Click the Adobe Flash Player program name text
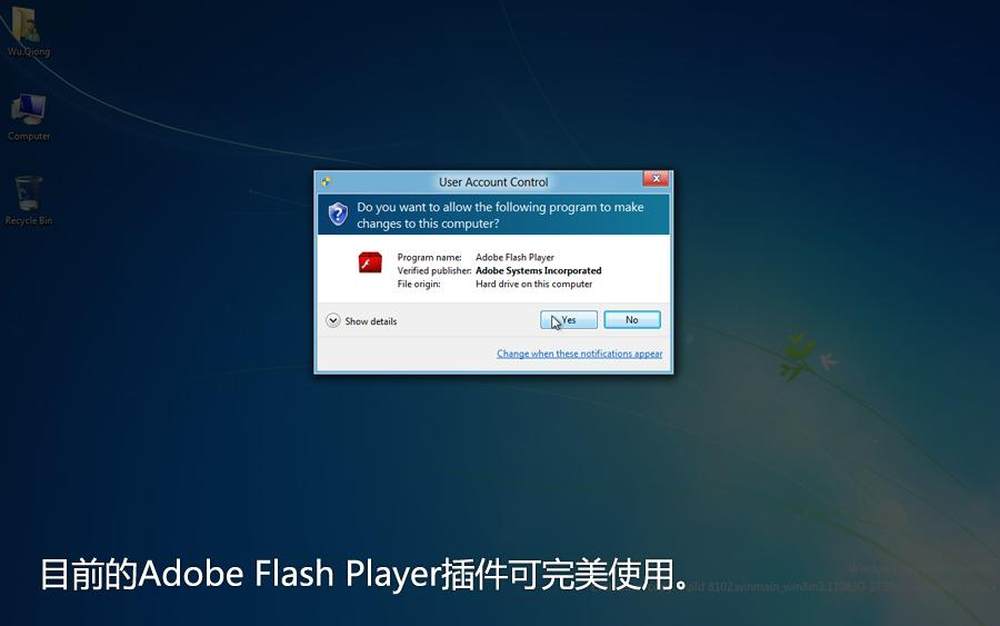The height and width of the screenshot is (626, 1000). (x=515, y=258)
